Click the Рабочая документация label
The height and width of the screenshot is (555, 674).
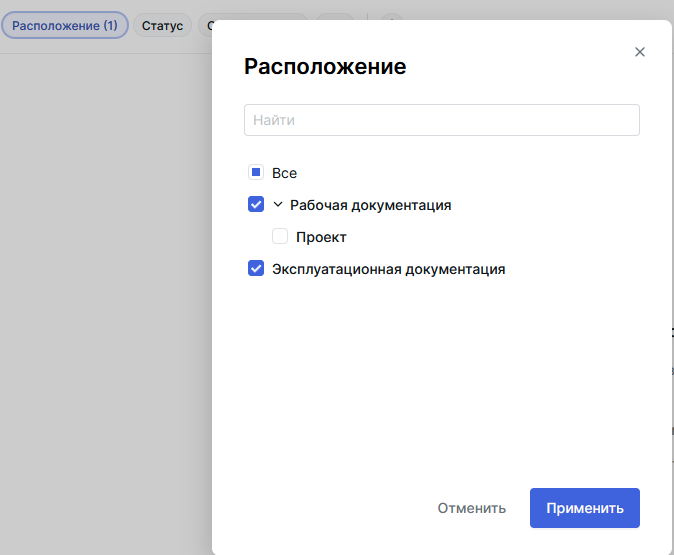tap(370, 205)
